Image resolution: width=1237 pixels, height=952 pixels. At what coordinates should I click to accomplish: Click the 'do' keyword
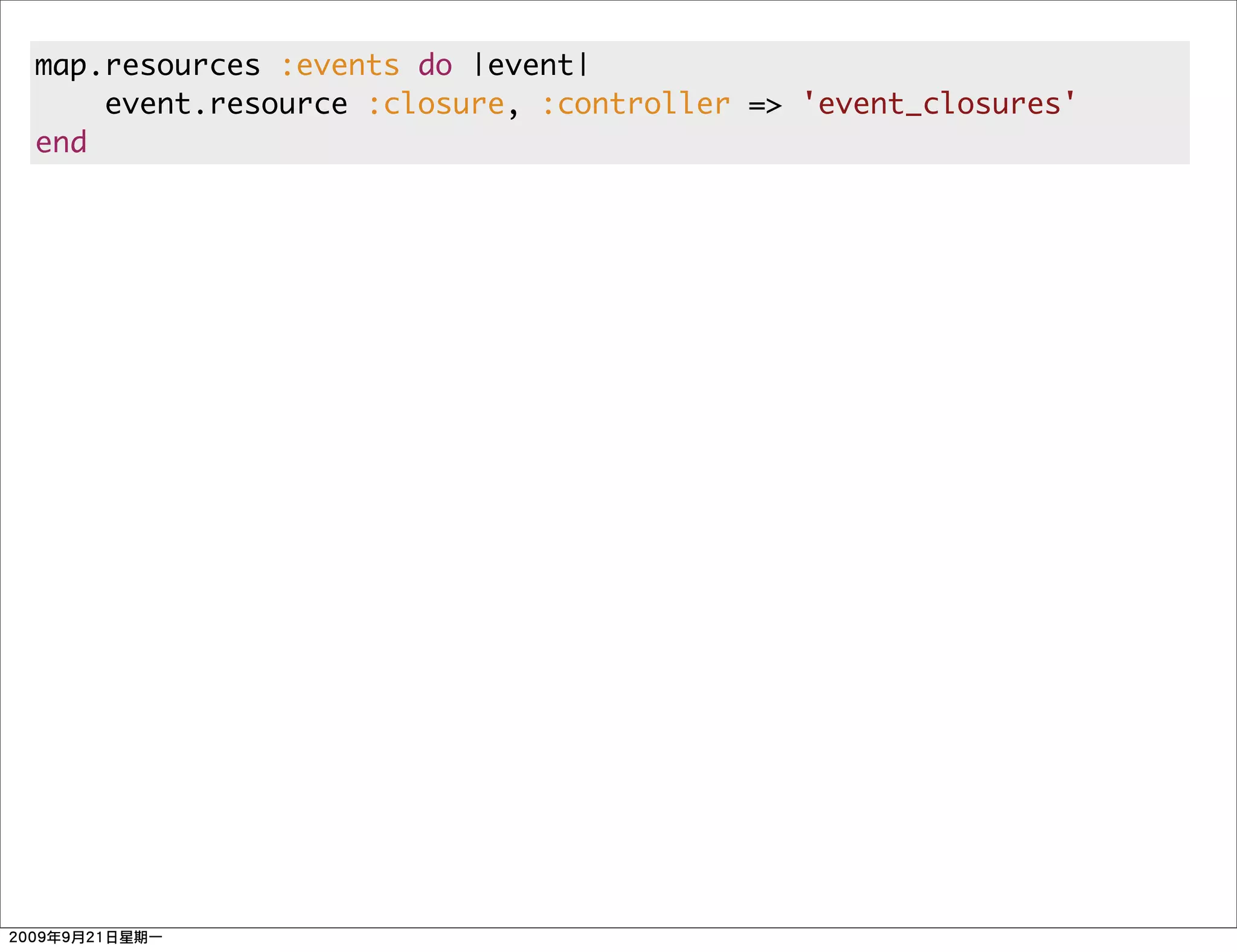pos(435,65)
